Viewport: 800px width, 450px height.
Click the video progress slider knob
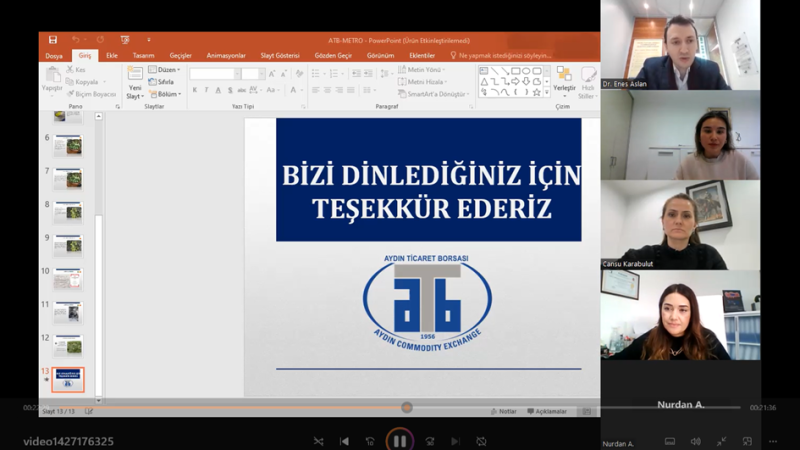pos(407,407)
